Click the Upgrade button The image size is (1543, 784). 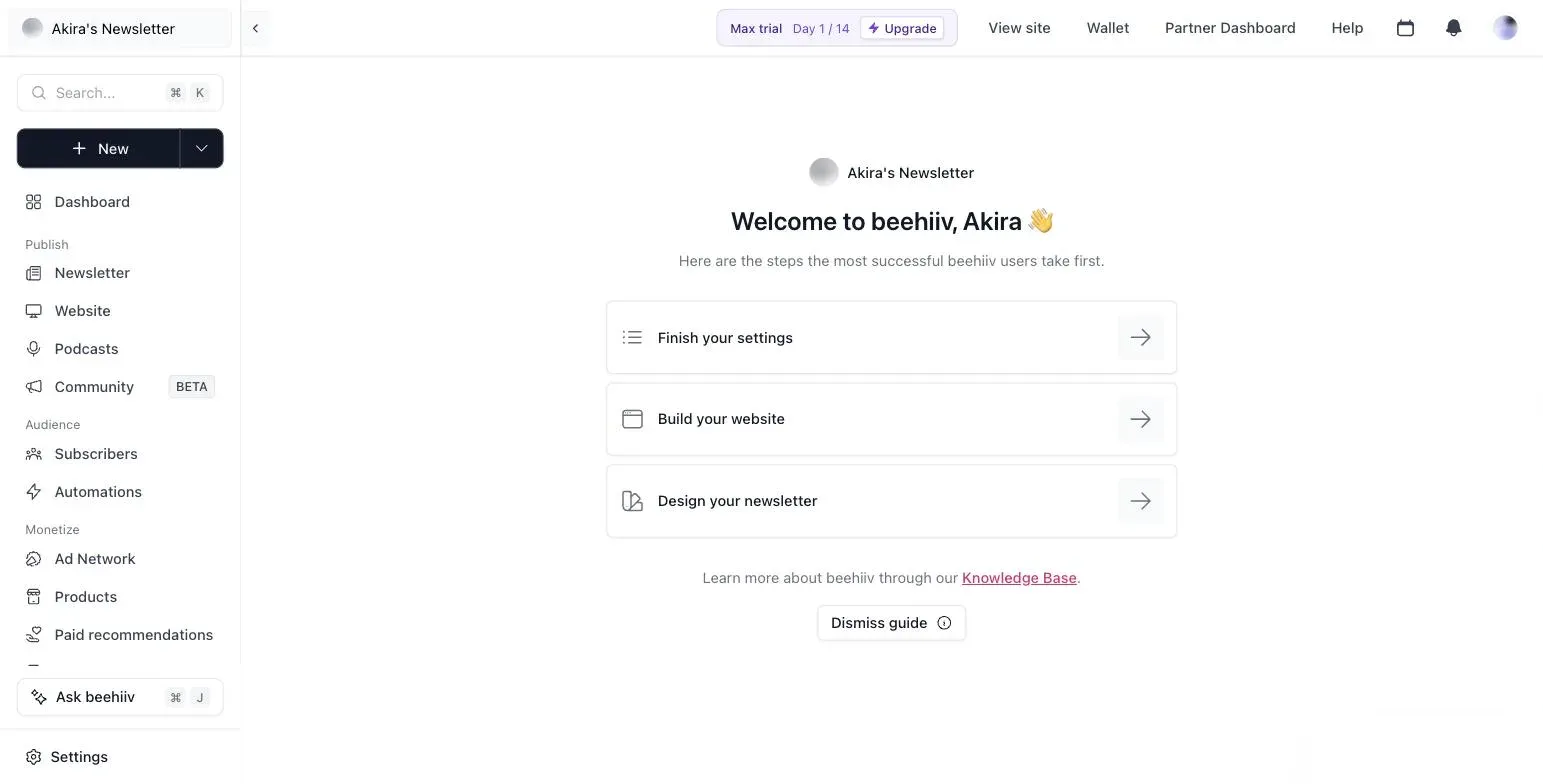pos(902,28)
